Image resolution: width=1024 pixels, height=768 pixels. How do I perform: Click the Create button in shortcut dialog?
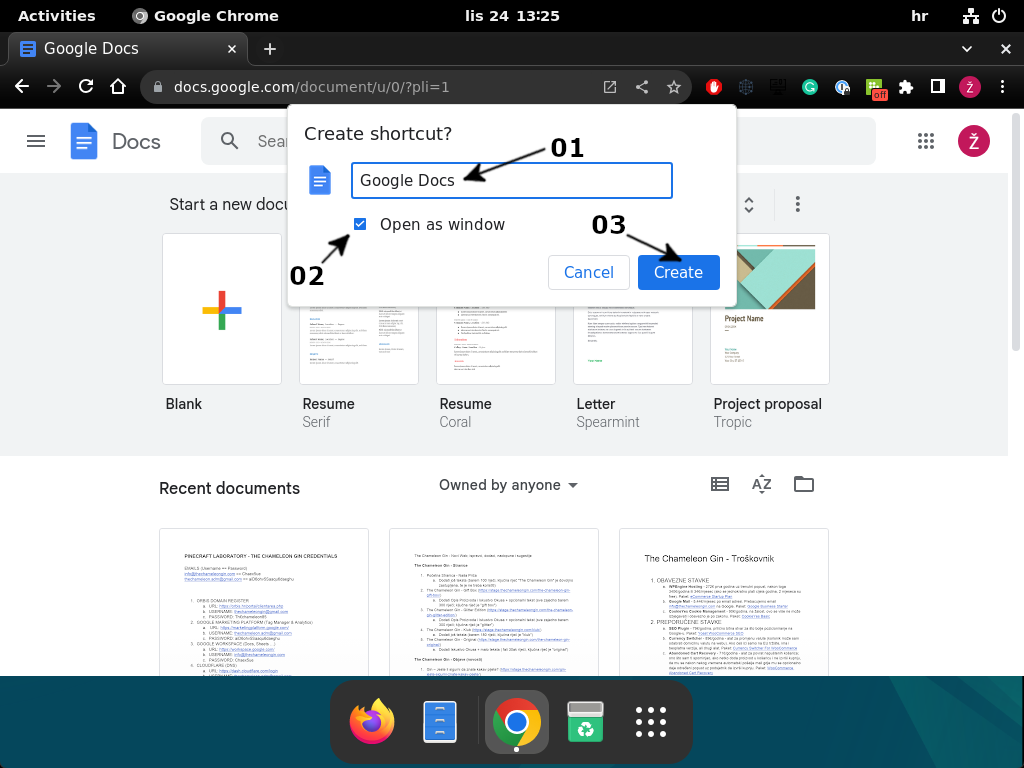coord(679,272)
